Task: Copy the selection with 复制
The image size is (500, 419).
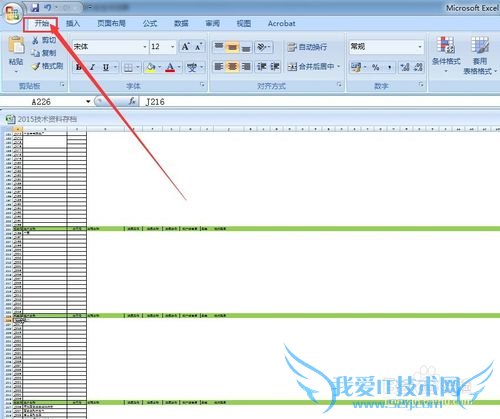Action: tap(44, 53)
